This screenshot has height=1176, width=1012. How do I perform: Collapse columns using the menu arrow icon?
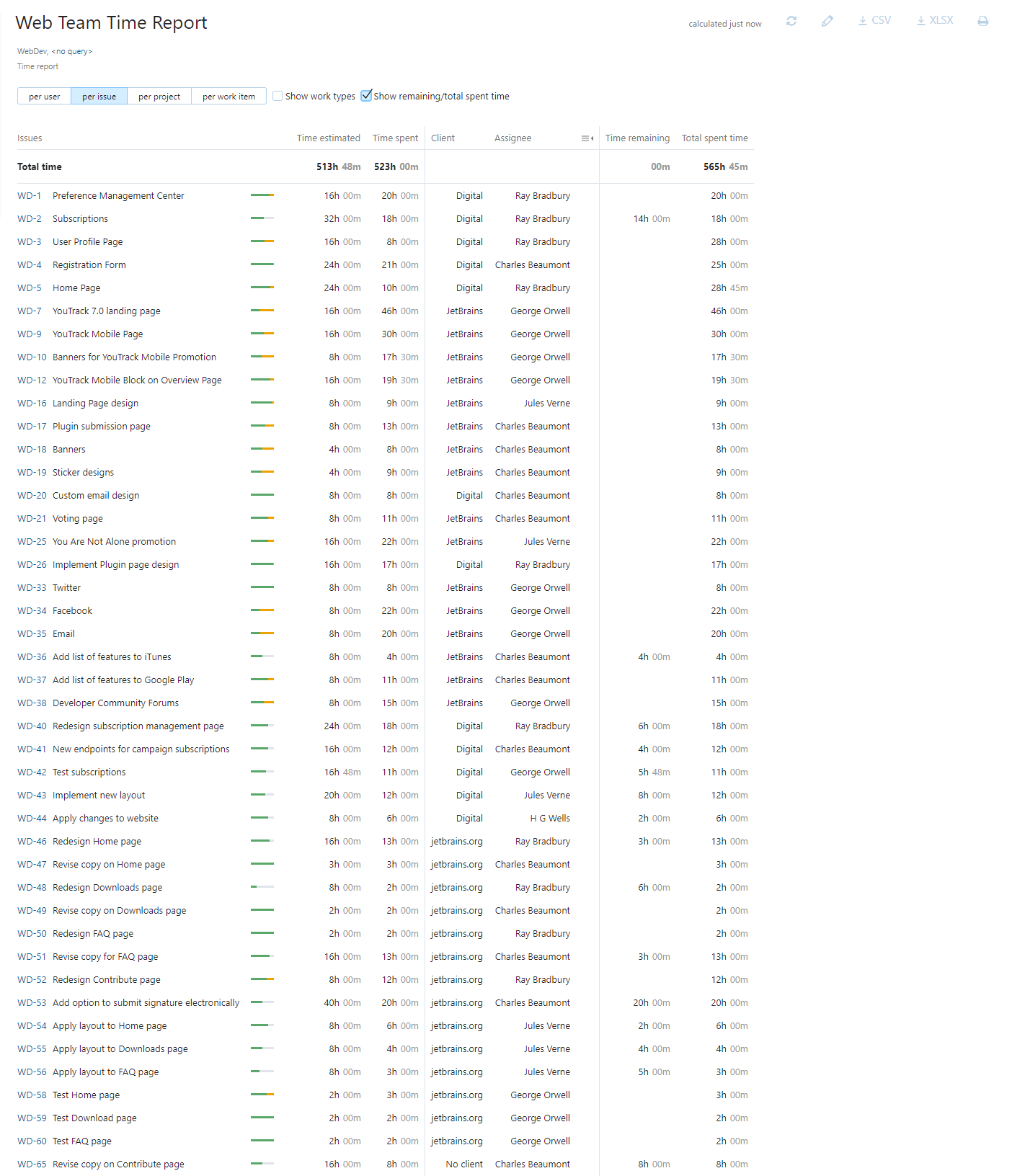point(587,138)
